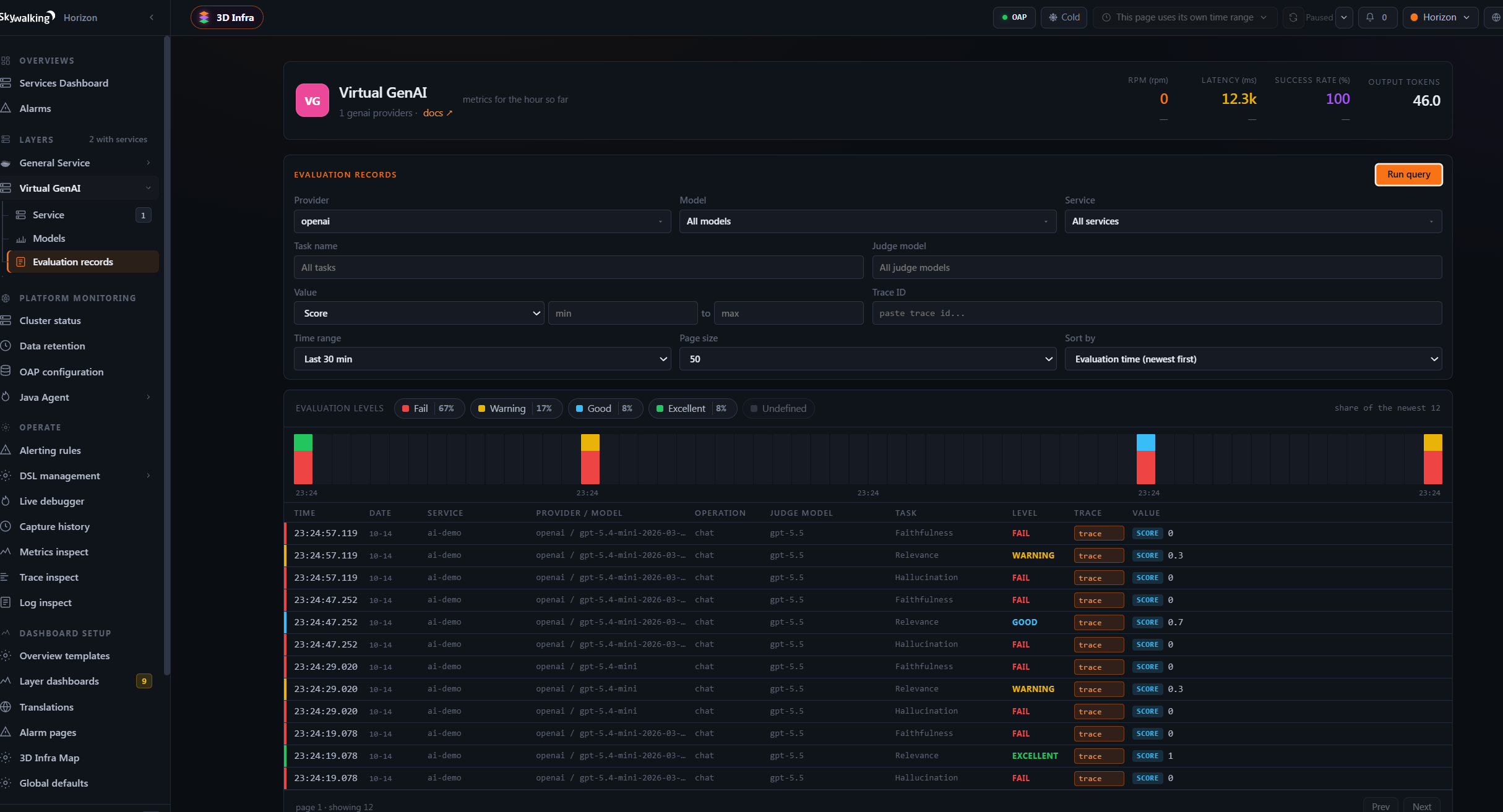Image resolution: width=1503 pixels, height=812 pixels.
Task: Open the Time range Last 30 min dropdown
Action: [x=482, y=359]
